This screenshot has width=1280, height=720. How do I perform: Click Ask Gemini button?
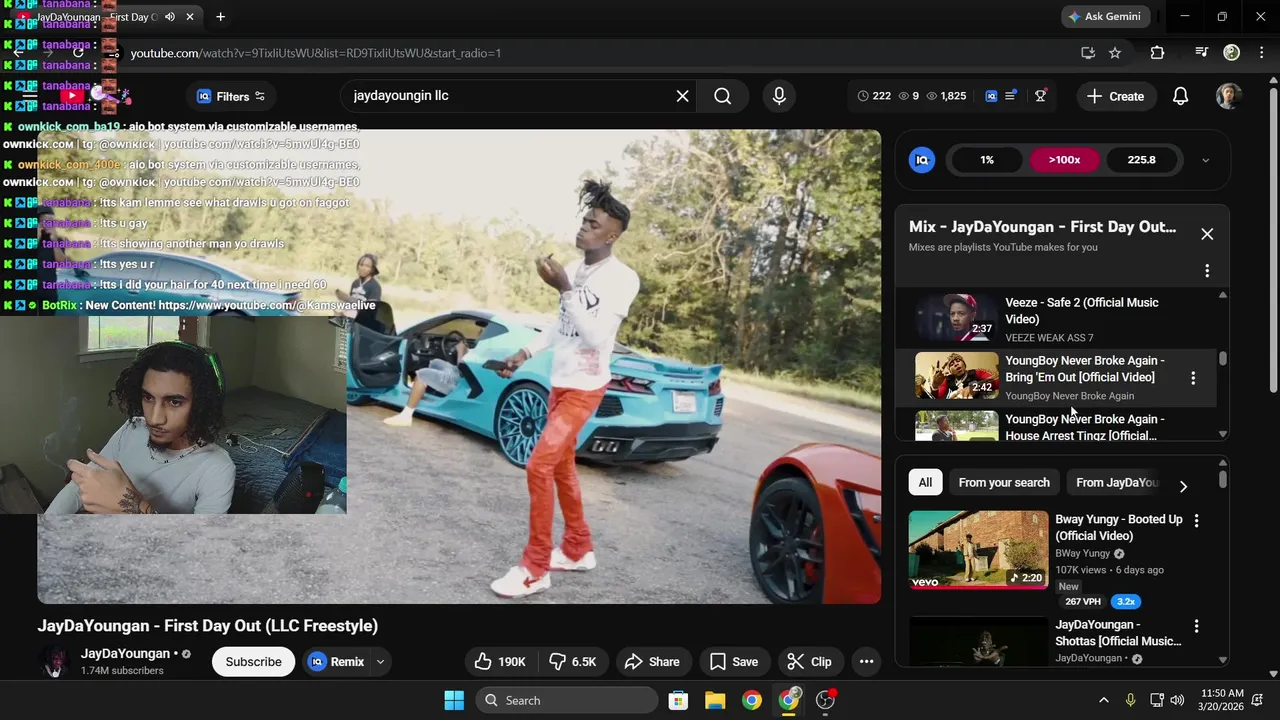click(1104, 17)
